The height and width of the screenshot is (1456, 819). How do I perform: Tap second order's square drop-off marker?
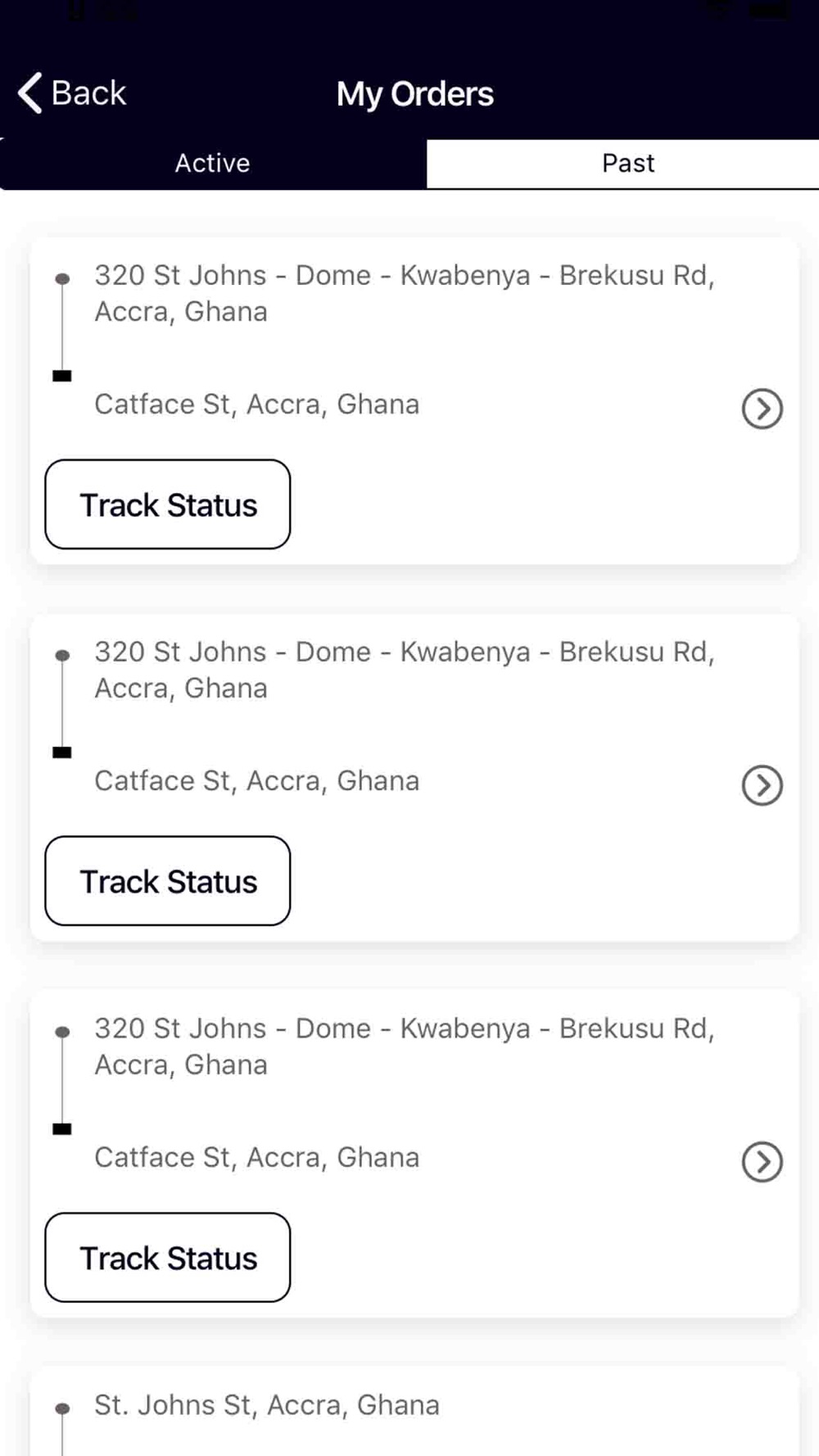tap(62, 753)
